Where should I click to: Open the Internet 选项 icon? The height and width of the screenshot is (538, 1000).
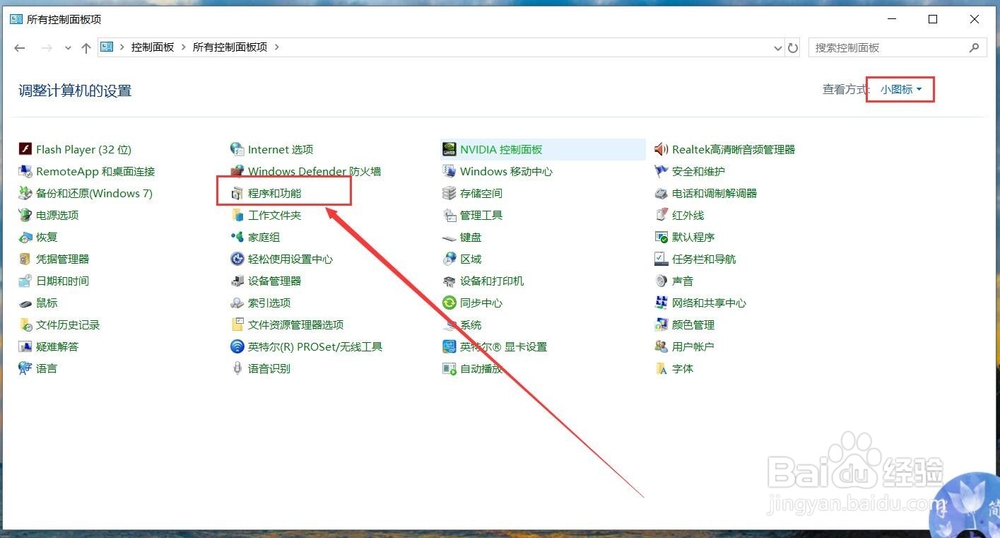(237, 149)
